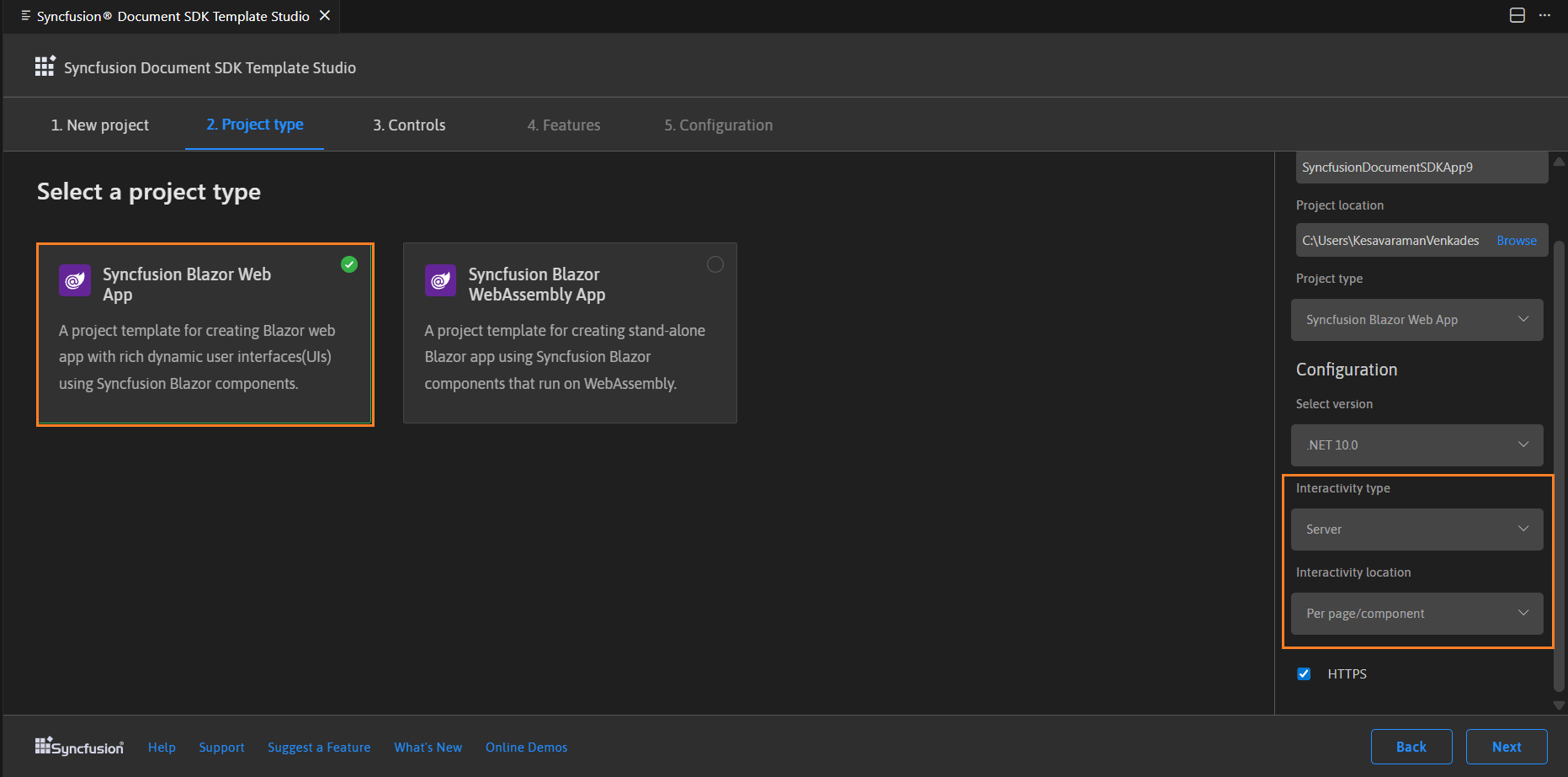Click the Next button
1568x777 pixels.
(1506, 747)
